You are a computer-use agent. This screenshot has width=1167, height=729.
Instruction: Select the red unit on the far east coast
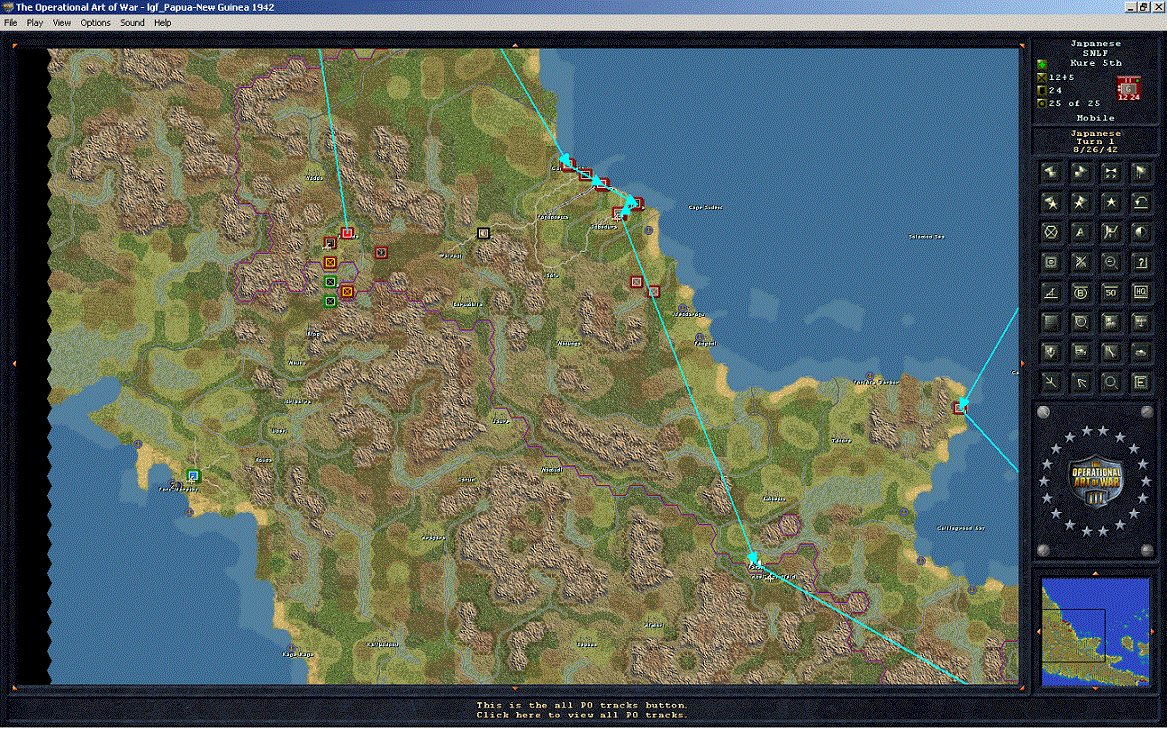pyautogui.click(x=959, y=407)
